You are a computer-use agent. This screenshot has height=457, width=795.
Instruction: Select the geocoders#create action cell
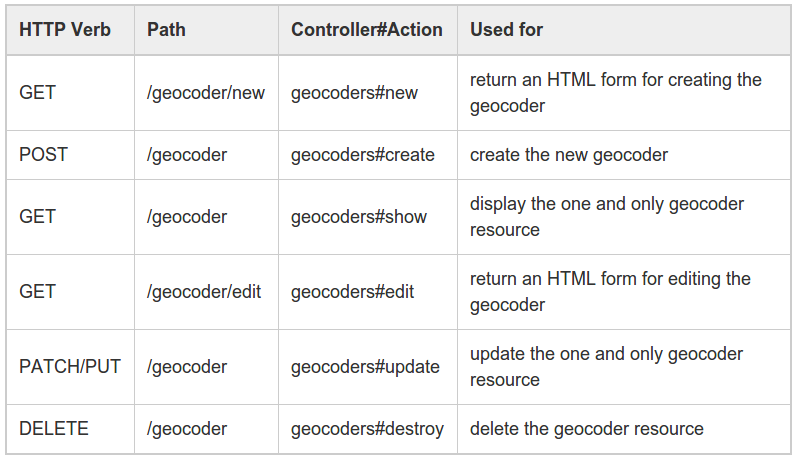[x=362, y=155]
